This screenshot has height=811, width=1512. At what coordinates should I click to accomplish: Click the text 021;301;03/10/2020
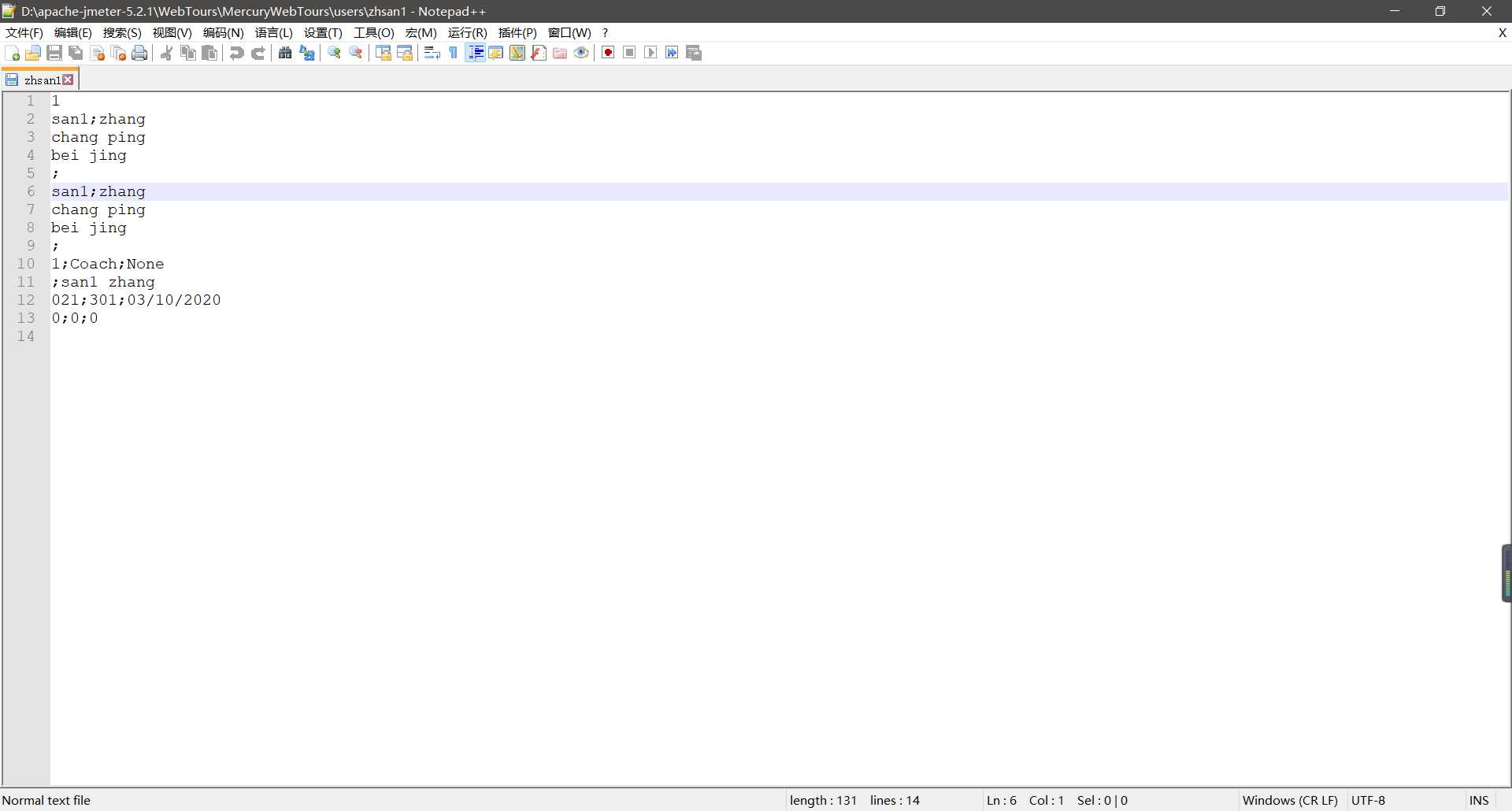click(x=136, y=300)
